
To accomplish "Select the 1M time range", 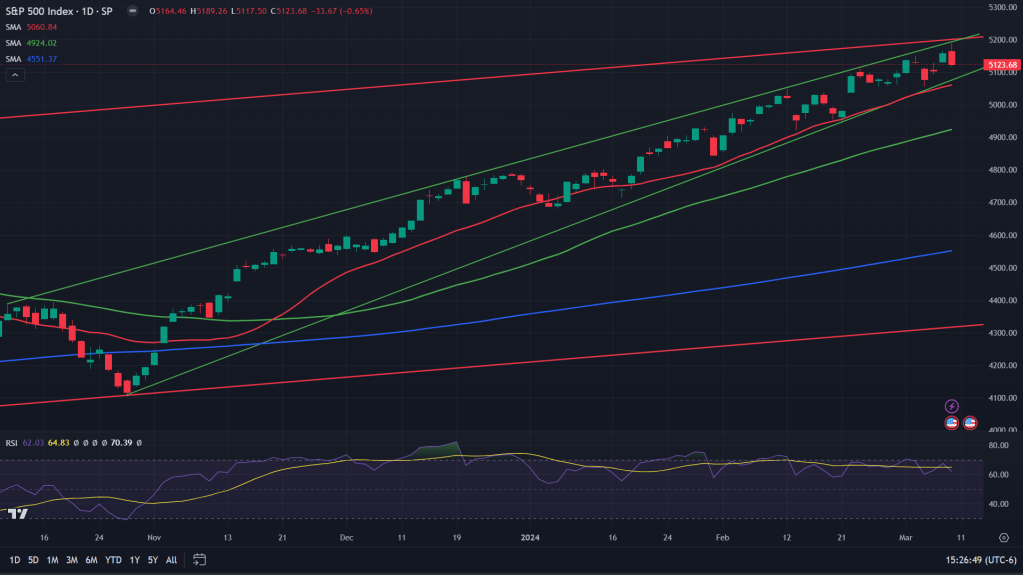I will click(52, 559).
